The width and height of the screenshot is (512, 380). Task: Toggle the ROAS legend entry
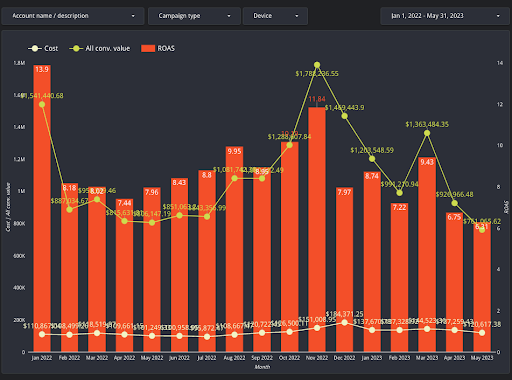158,48
